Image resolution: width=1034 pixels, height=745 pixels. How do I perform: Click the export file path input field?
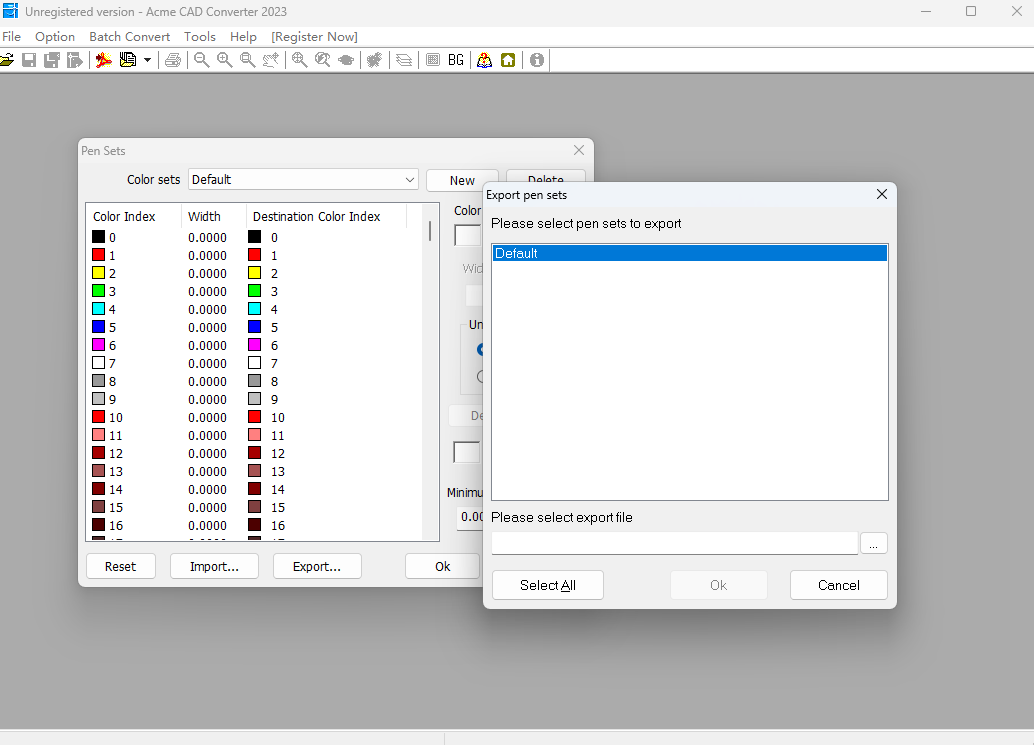674,543
